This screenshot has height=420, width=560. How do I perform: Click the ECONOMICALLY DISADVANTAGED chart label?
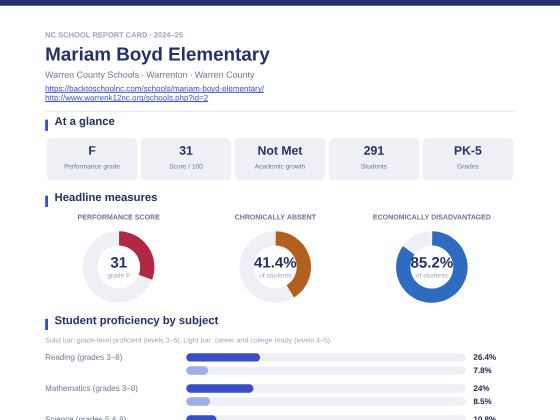pyautogui.click(x=432, y=217)
